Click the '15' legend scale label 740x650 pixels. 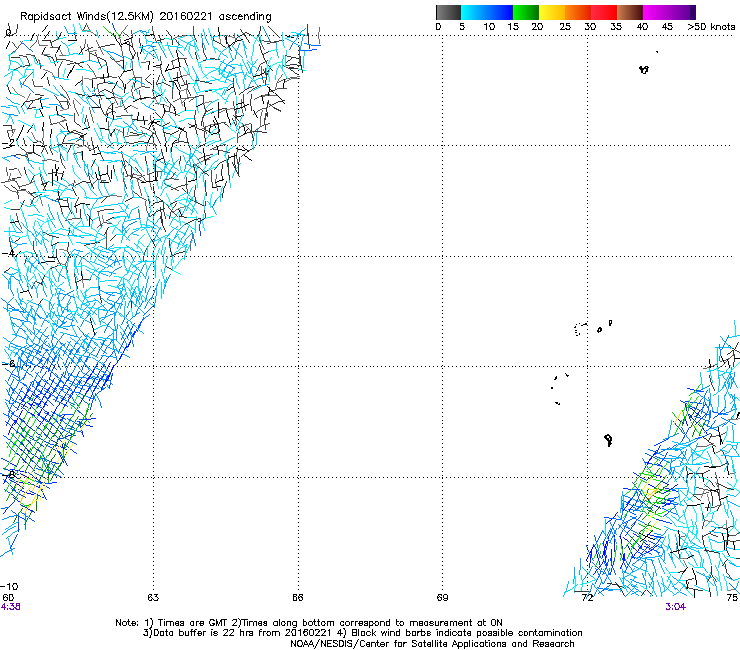tap(513, 27)
